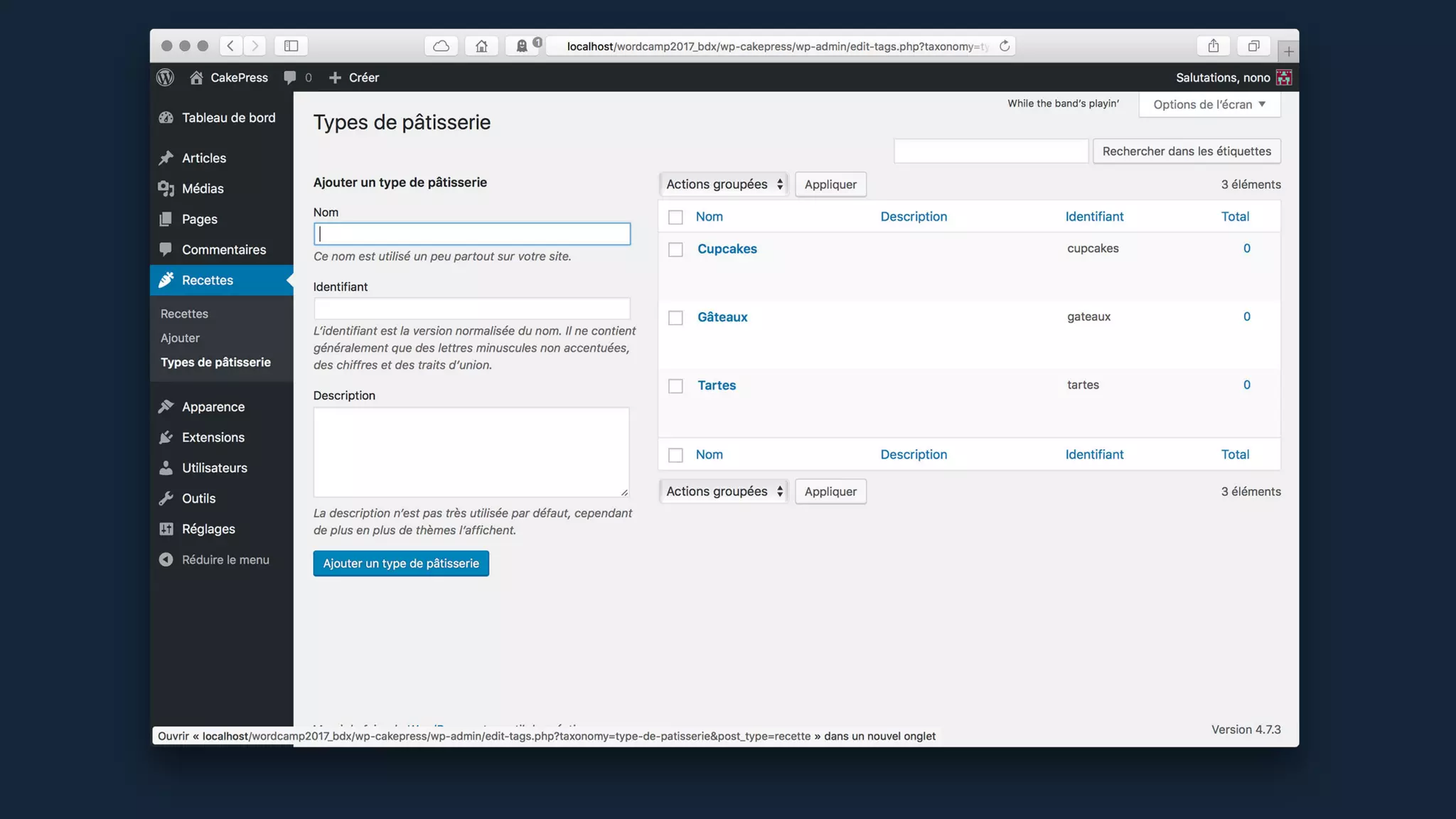Image resolution: width=1456 pixels, height=819 pixels.
Task: Focus the Identifiant text field
Action: pyautogui.click(x=471, y=309)
